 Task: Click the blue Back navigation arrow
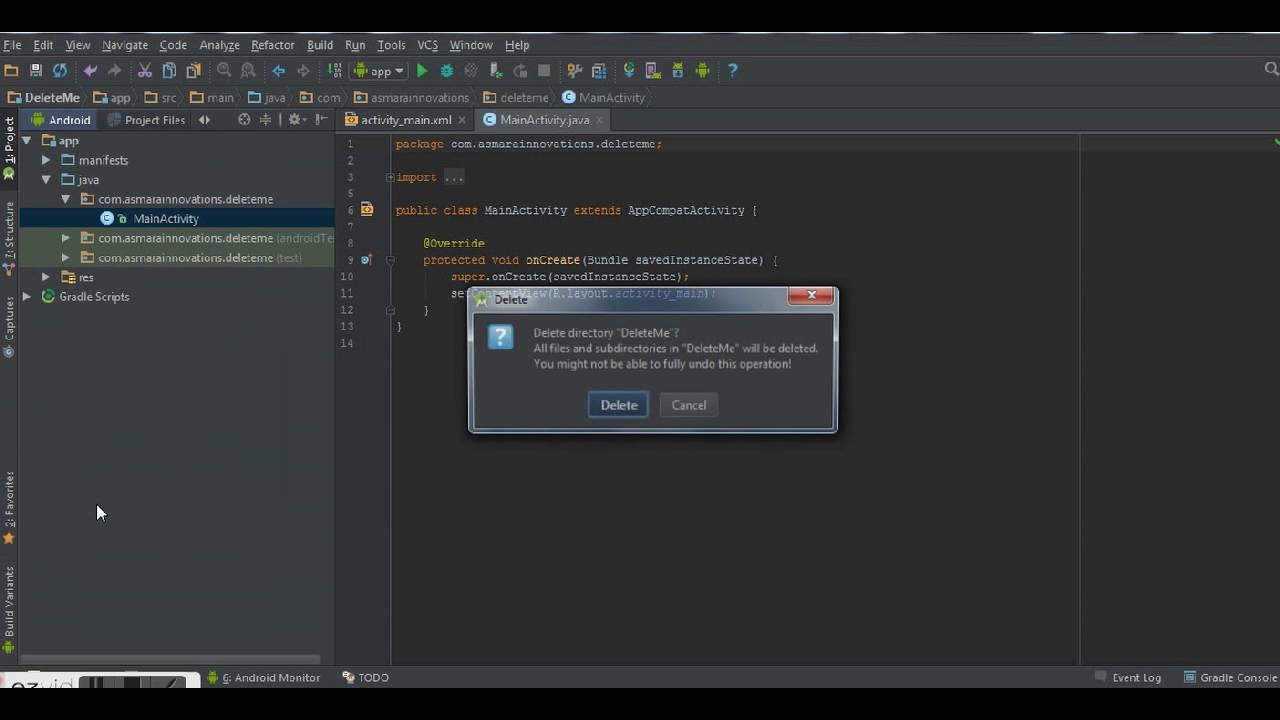[x=279, y=71]
